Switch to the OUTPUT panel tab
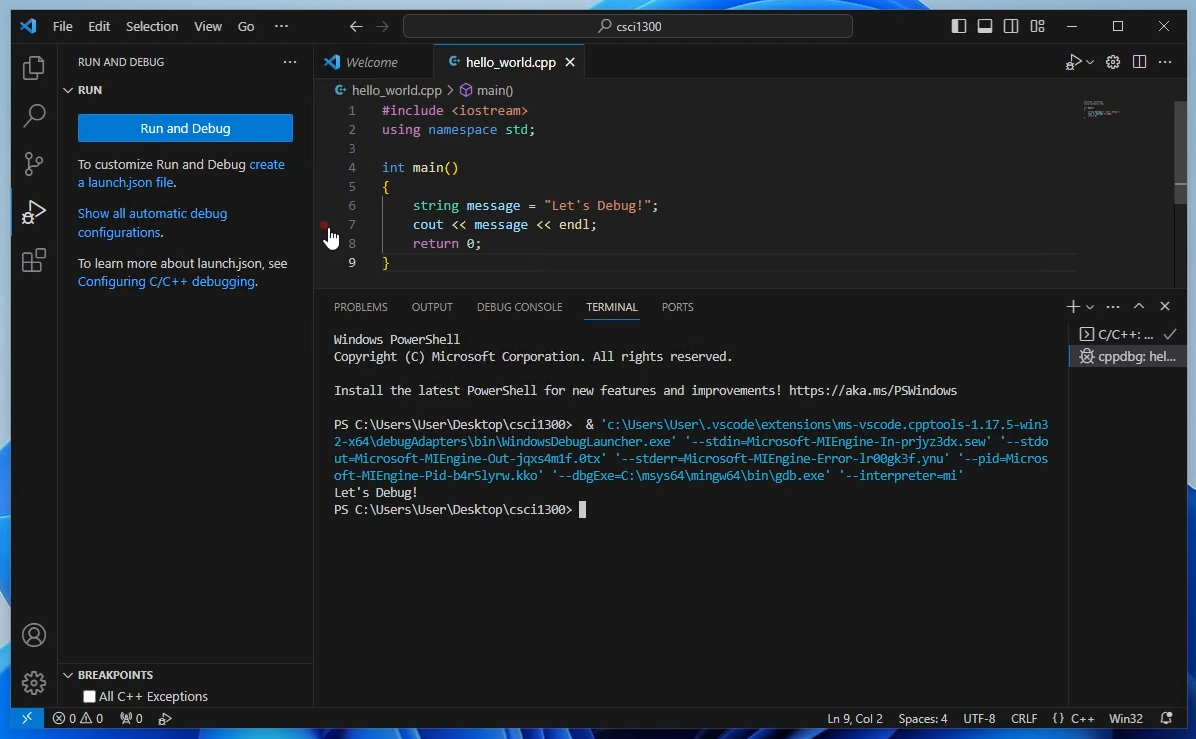The height and width of the screenshot is (739, 1196). (432, 307)
